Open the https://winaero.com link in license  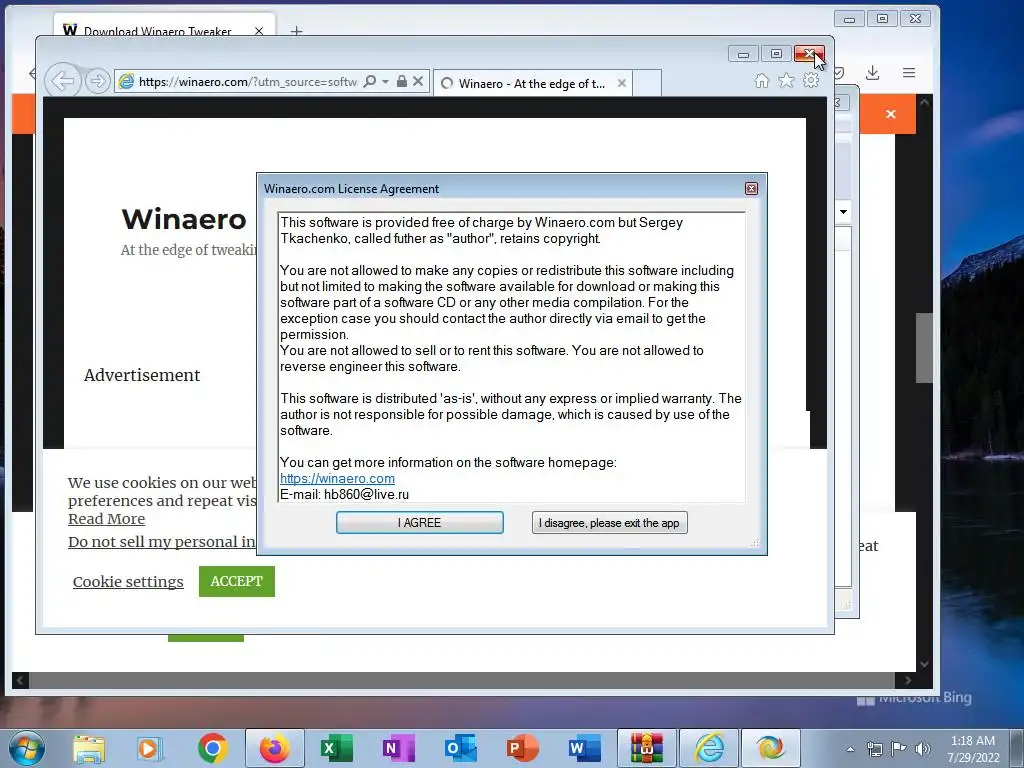337,478
